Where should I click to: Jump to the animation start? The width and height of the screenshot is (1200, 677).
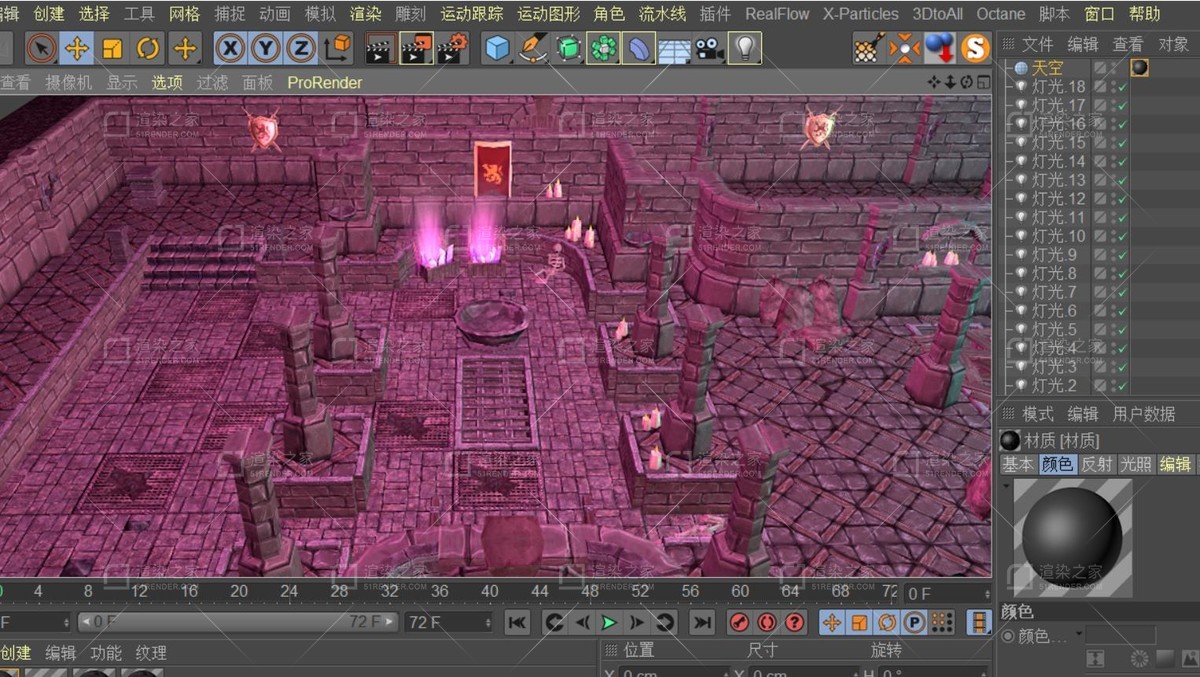[x=517, y=623]
